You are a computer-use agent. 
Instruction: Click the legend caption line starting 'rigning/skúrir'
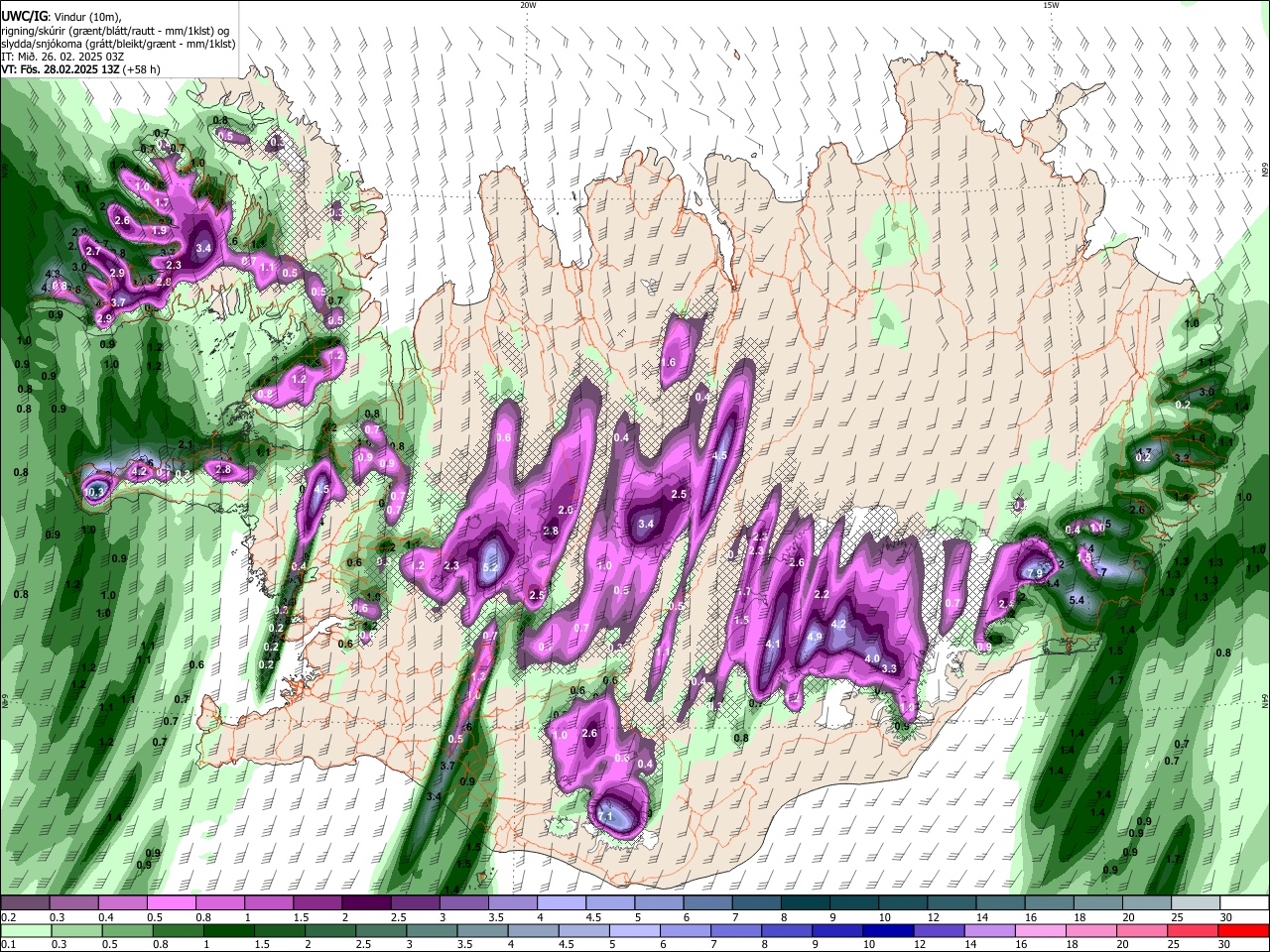point(115,31)
